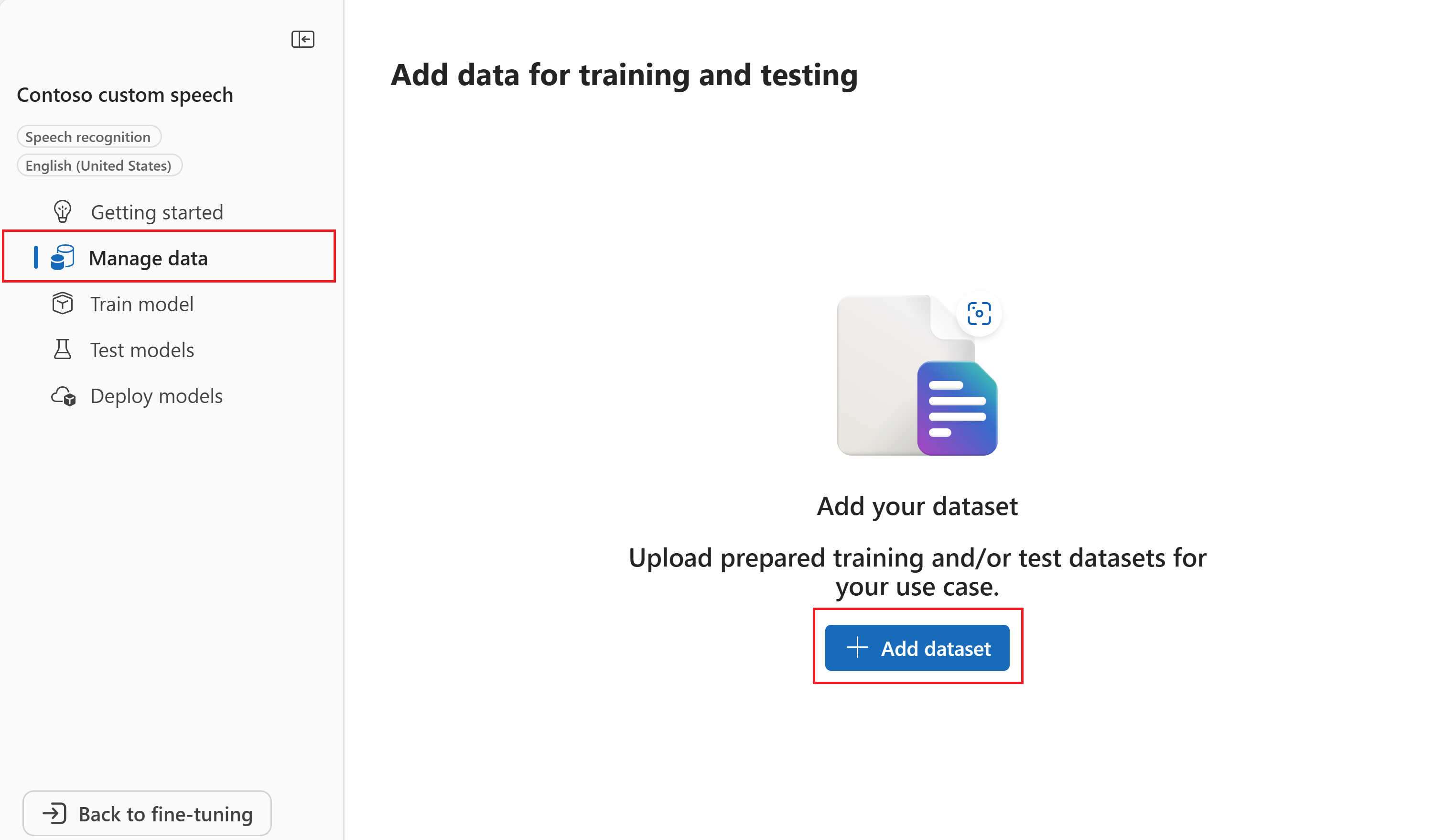Click the Contoso custom speech project title
Viewport: 1456px width, 840px height.
click(125, 95)
